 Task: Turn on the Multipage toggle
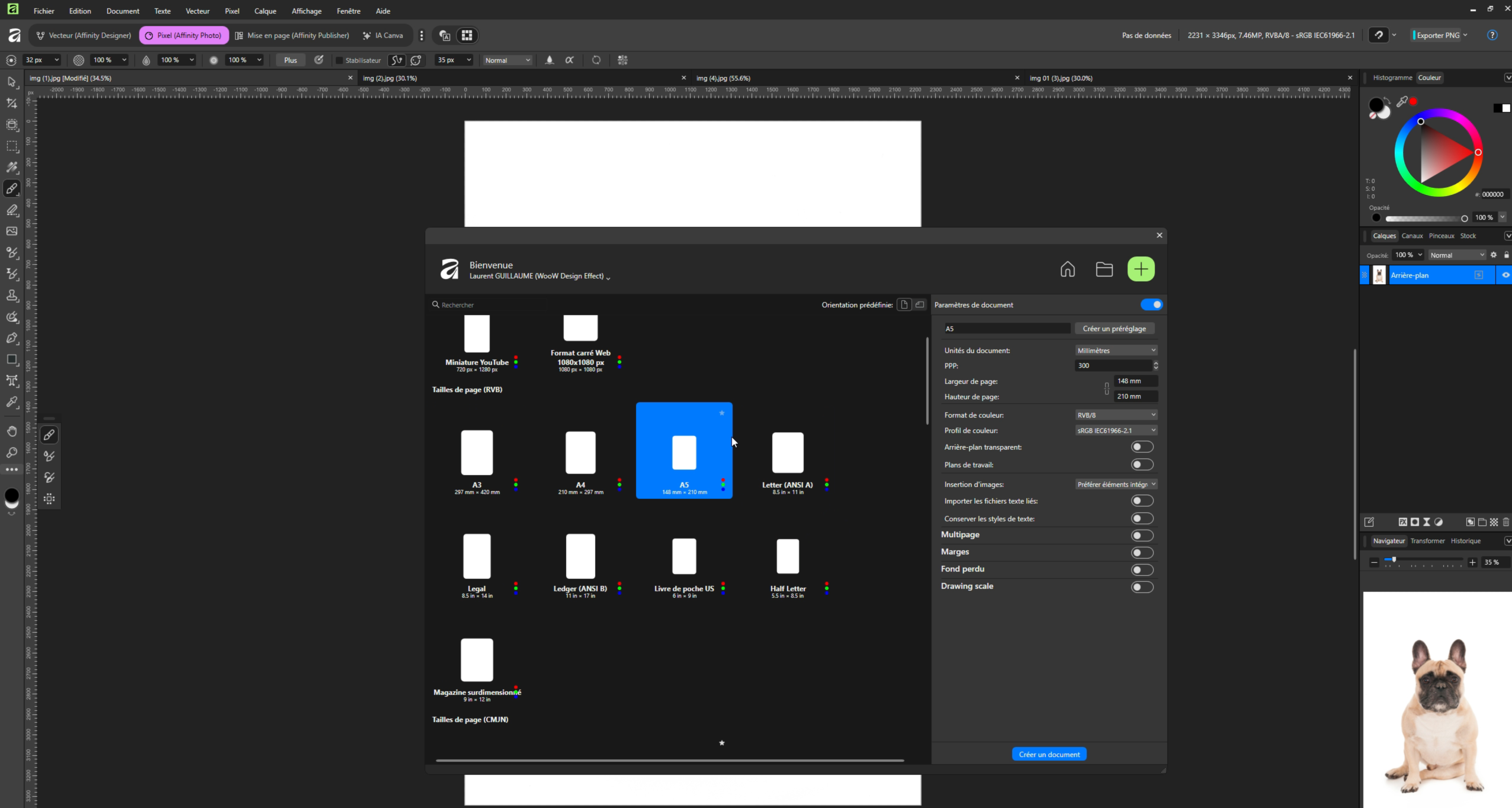pos(1141,536)
